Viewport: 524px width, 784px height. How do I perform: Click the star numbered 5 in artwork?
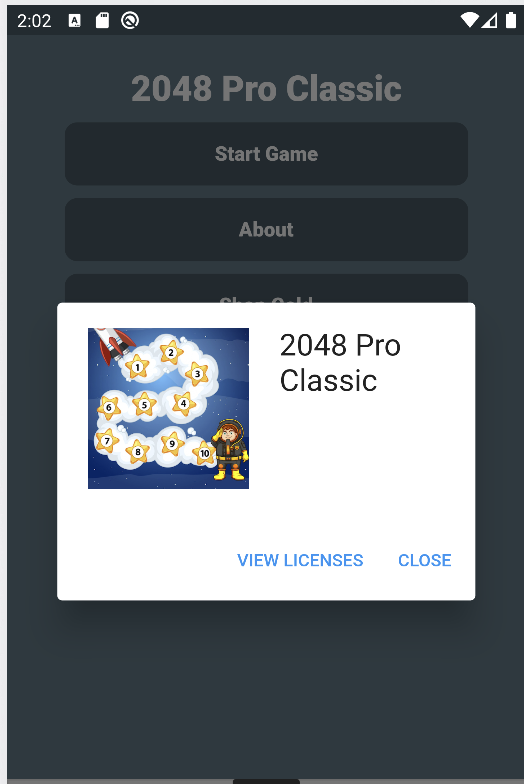(144, 404)
